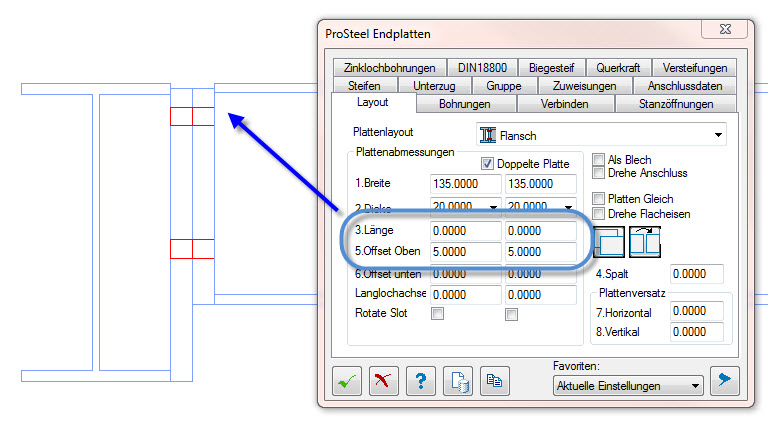The width and height of the screenshot is (768, 424).
Task: Open the Stanzöffnungen tab
Action: (x=676, y=104)
